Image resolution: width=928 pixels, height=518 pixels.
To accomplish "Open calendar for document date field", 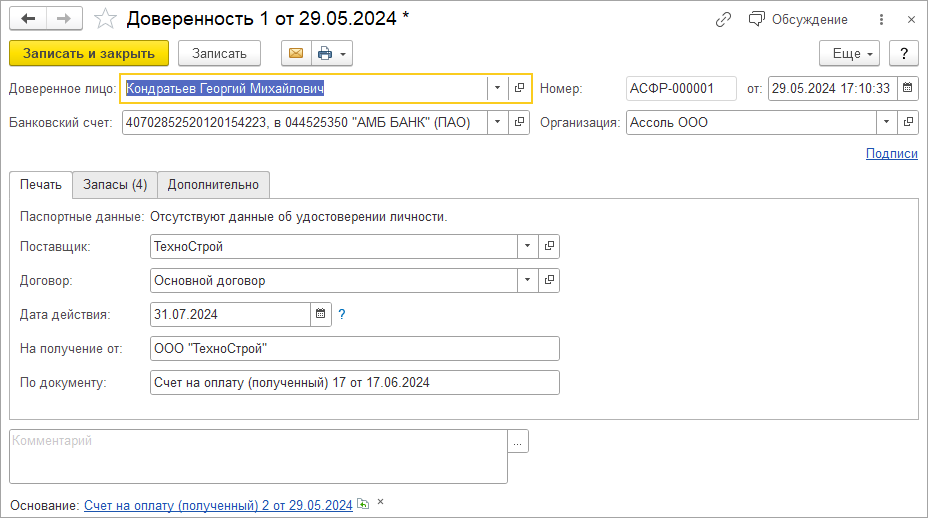I will click(908, 88).
